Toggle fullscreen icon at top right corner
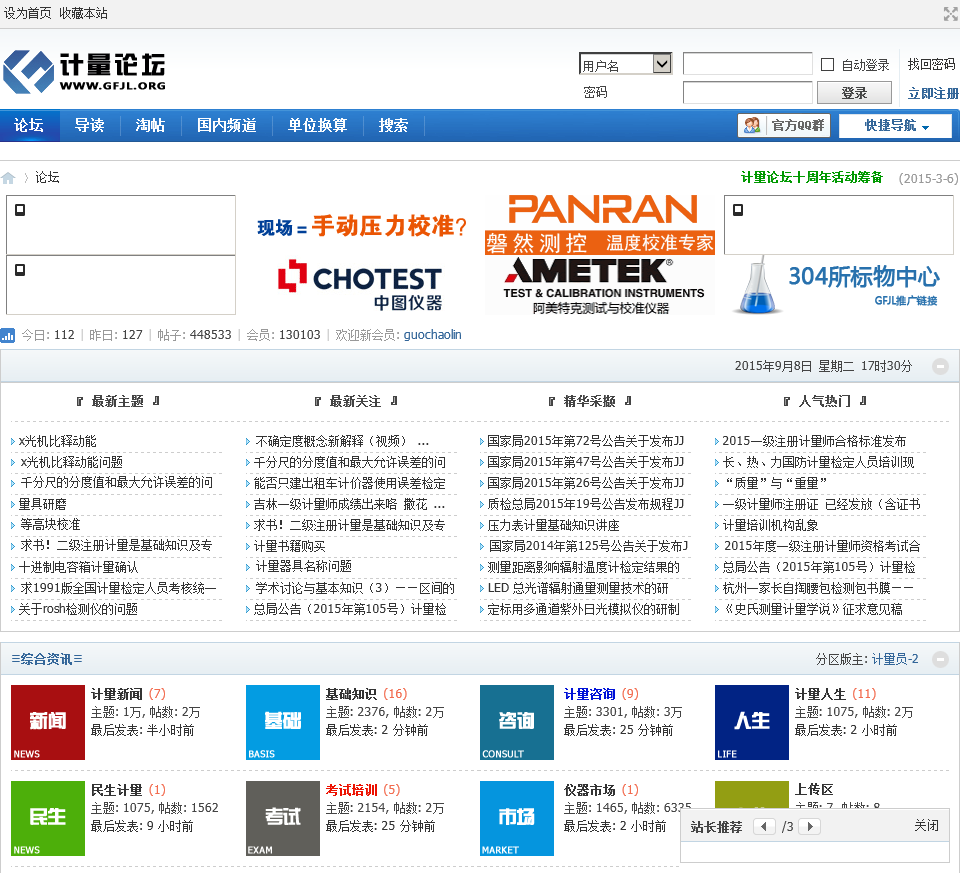960x873 pixels. pyautogui.click(x=951, y=13)
